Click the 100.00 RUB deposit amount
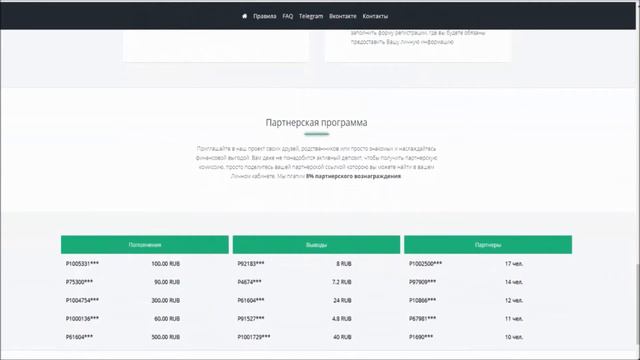This screenshot has width=640, height=360. point(165,264)
